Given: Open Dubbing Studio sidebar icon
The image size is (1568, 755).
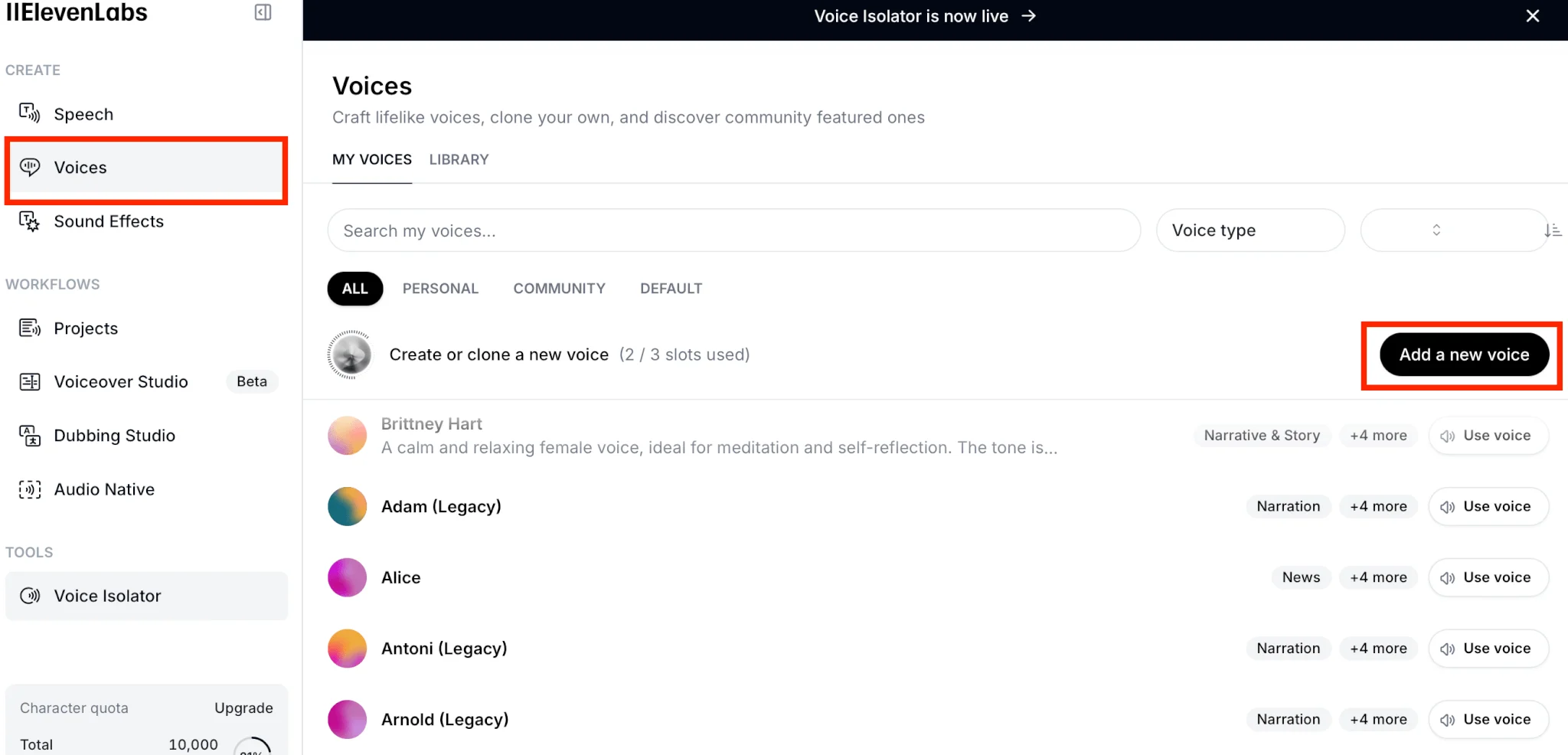Looking at the screenshot, I should [x=29, y=436].
